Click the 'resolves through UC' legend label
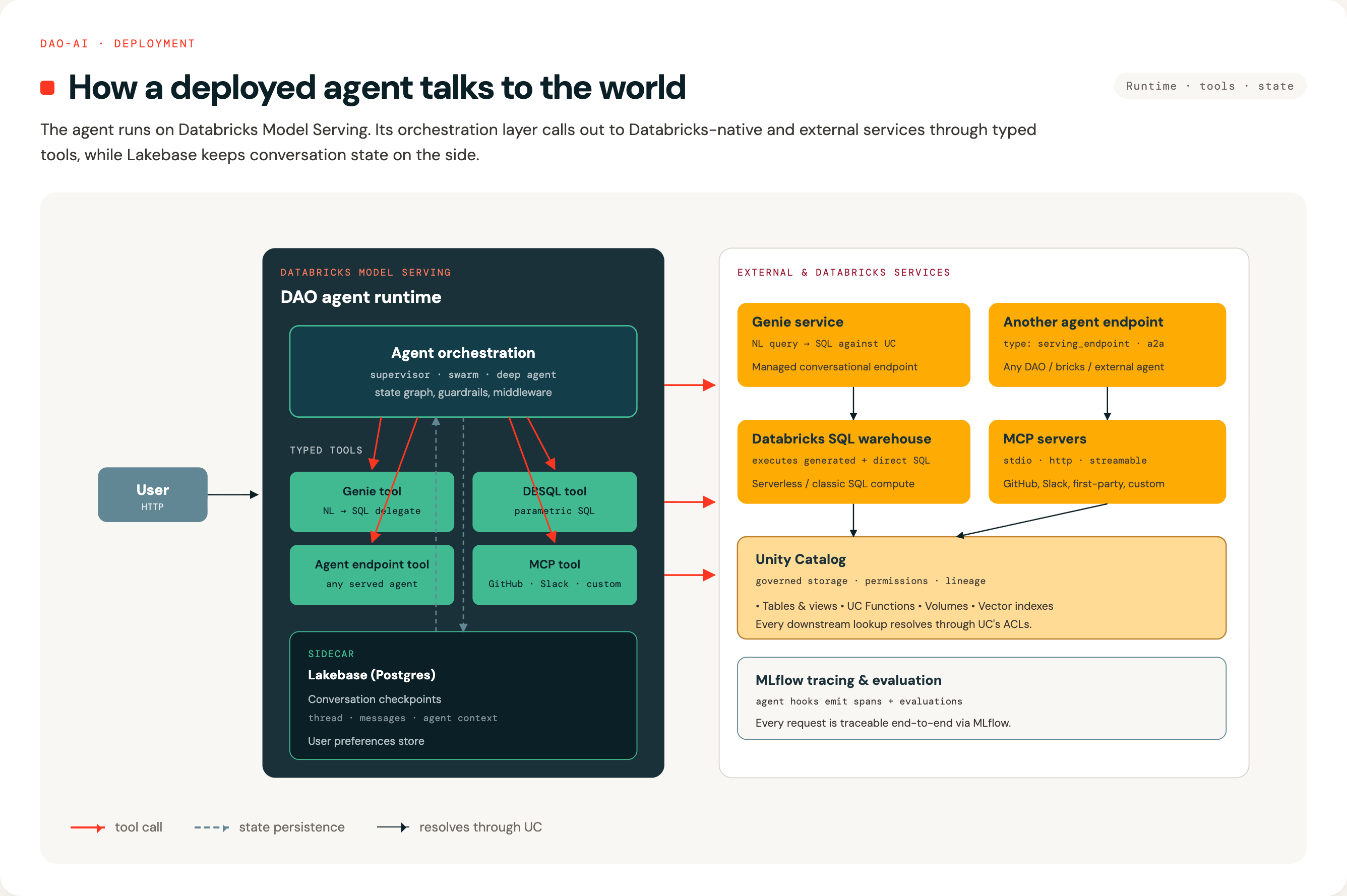 (480, 827)
